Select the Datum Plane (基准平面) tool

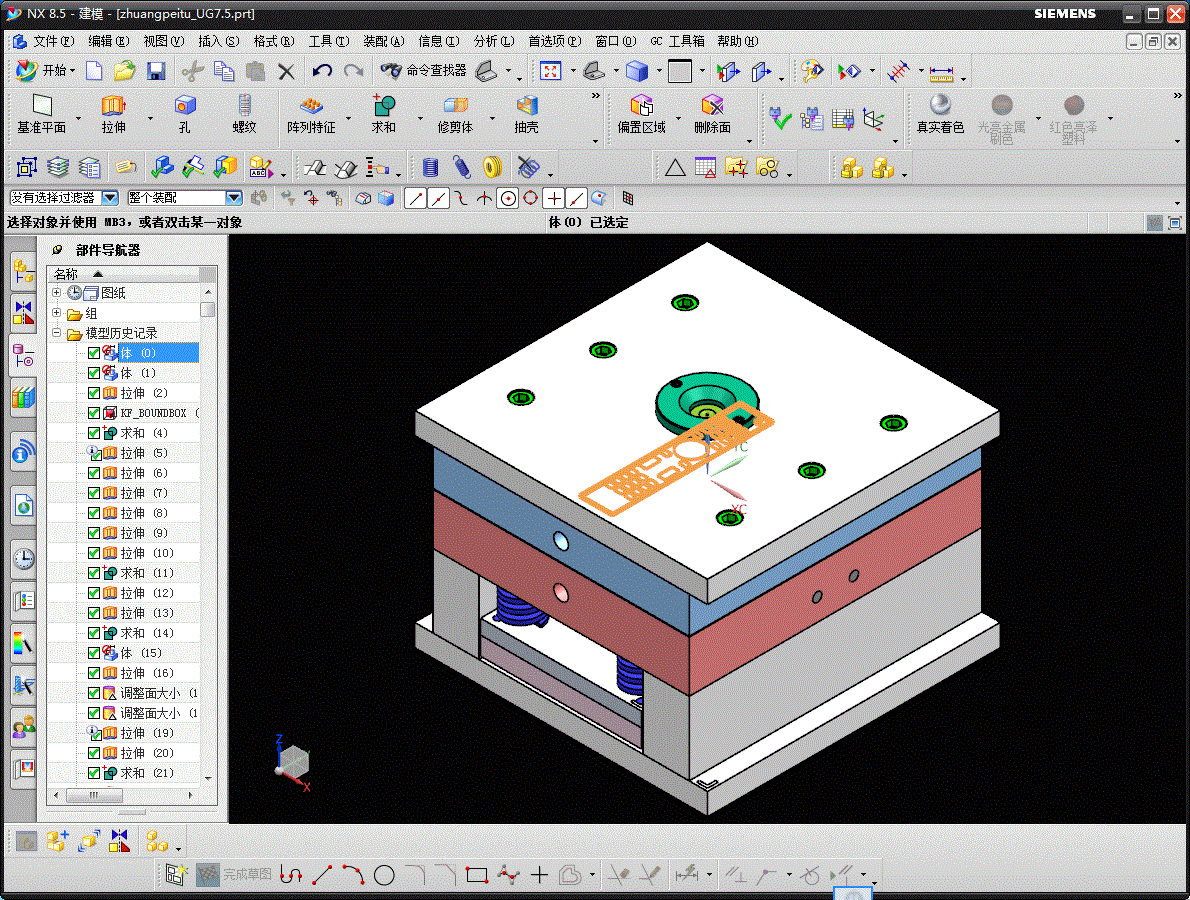[x=41, y=106]
